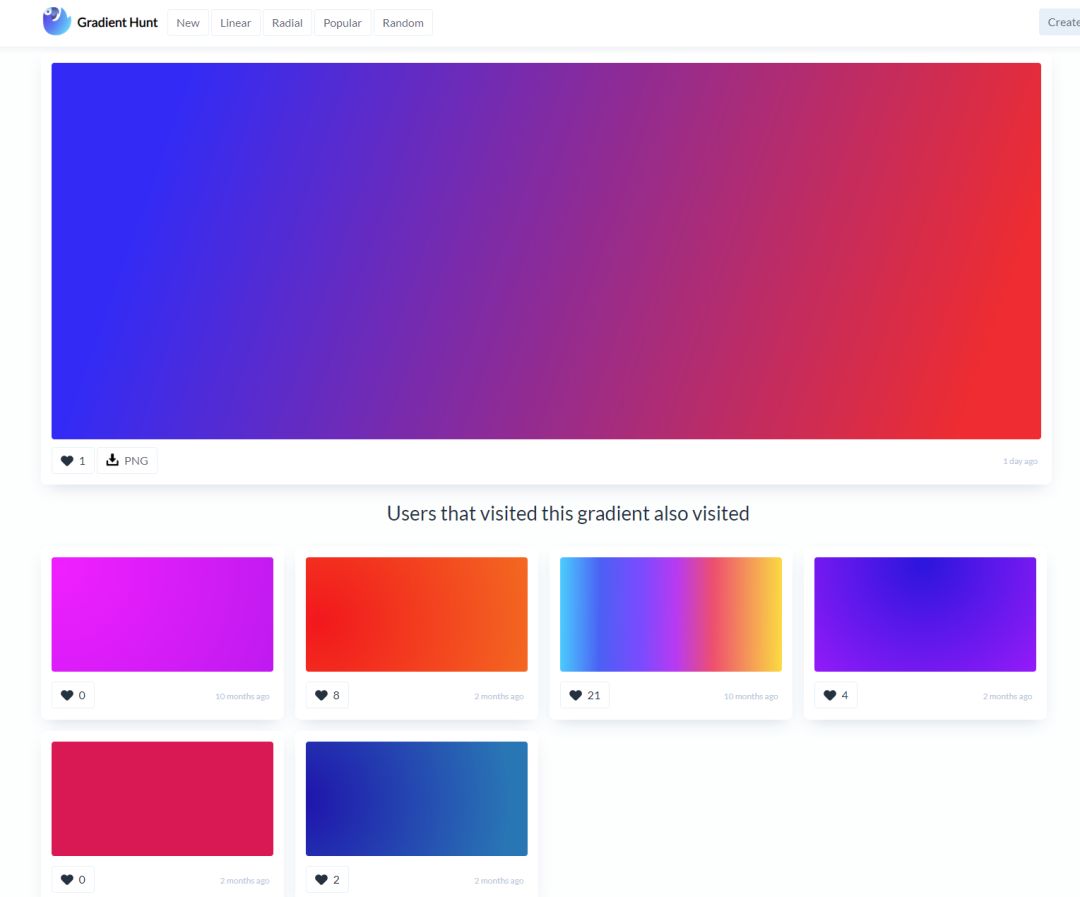Screen dimensions: 1080x897
Task: Download the gradient as PNG
Action: point(127,461)
